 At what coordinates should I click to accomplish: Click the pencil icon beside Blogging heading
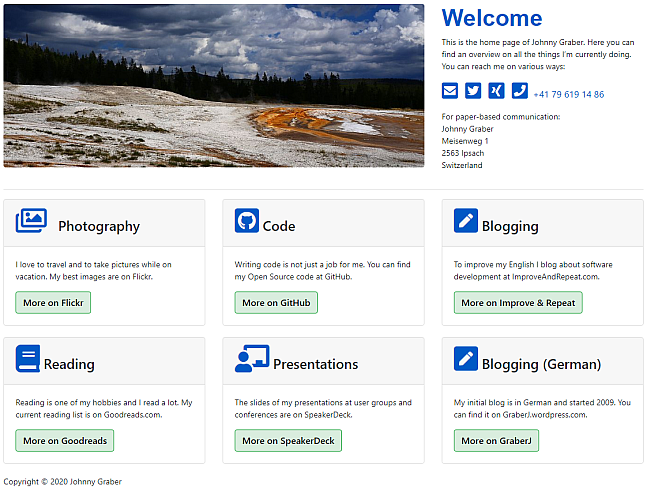tap(466, 220)
